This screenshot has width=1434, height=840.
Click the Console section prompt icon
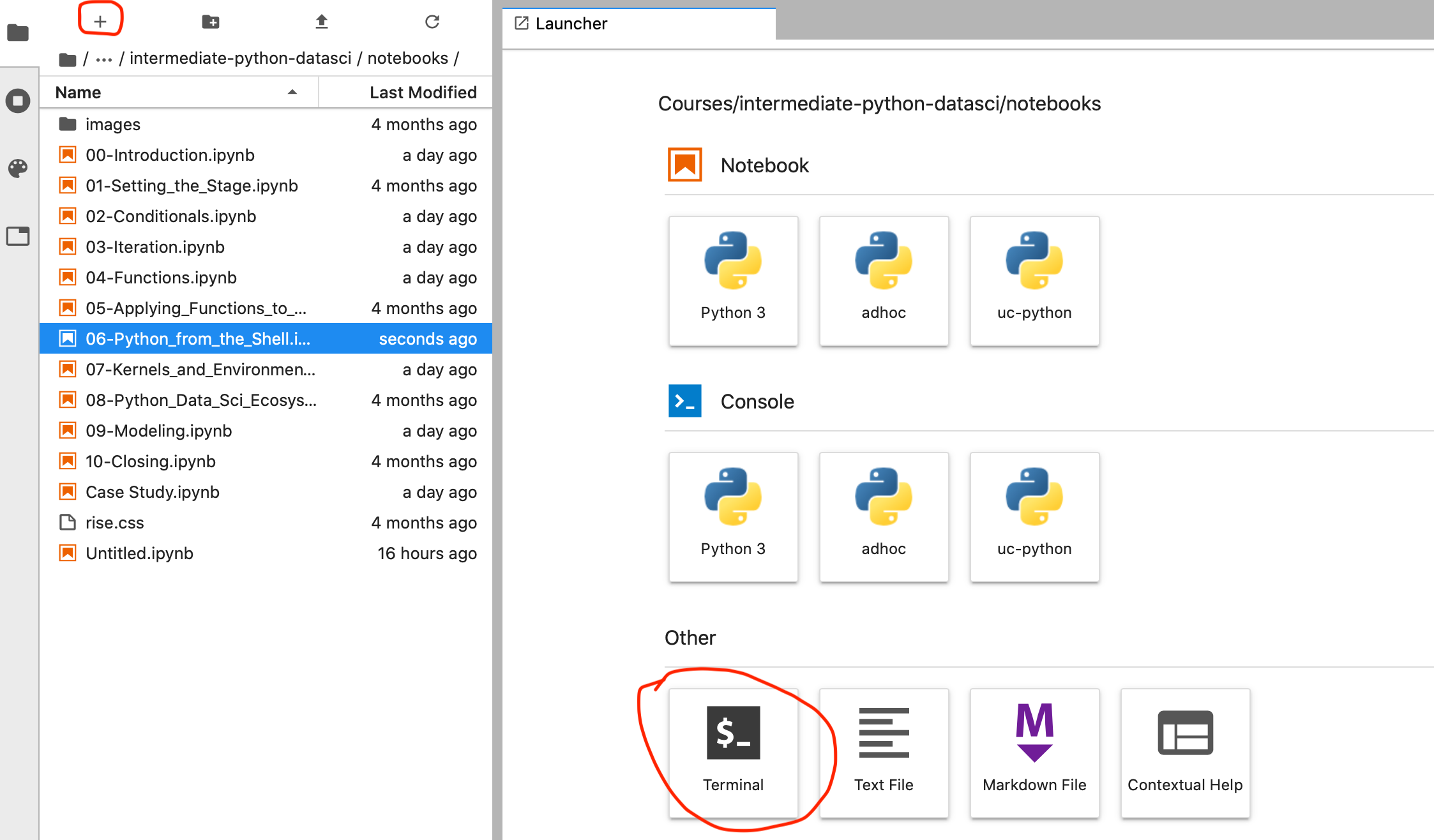[685, 401]
